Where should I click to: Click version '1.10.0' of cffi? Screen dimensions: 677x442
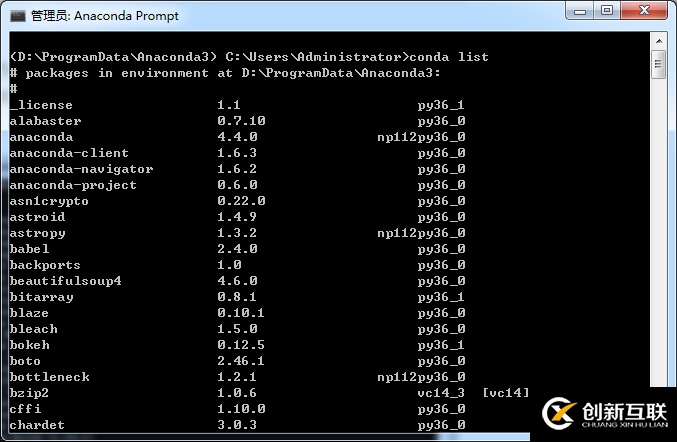click(x=241, y=409)
